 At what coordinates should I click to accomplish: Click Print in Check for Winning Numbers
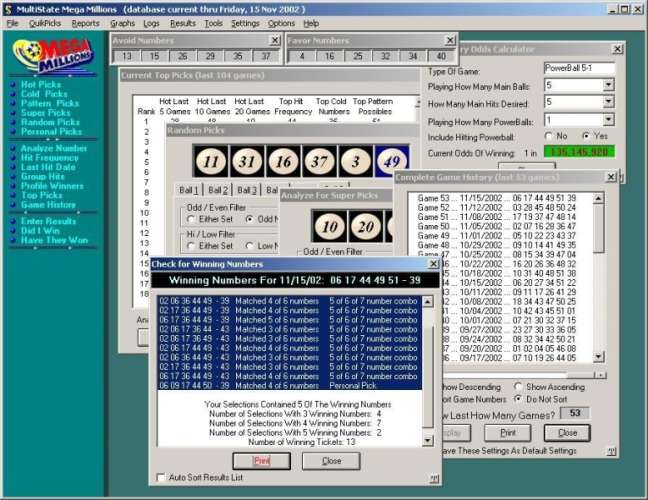point(262,461)
